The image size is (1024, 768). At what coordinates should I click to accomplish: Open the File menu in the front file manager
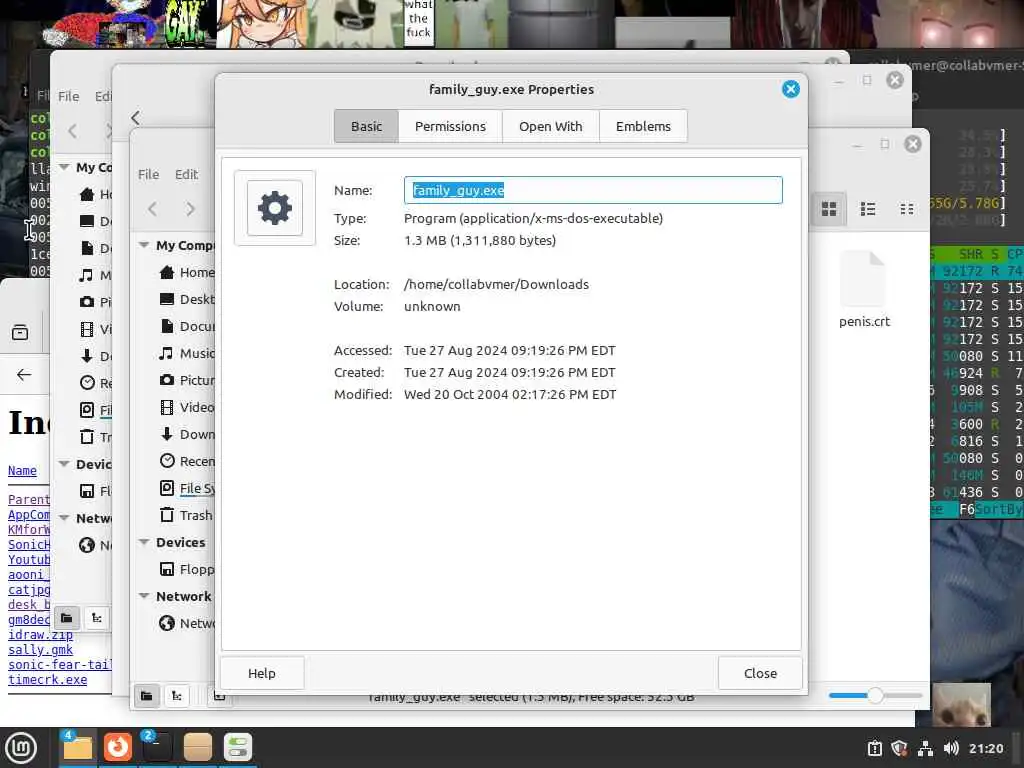148,174
